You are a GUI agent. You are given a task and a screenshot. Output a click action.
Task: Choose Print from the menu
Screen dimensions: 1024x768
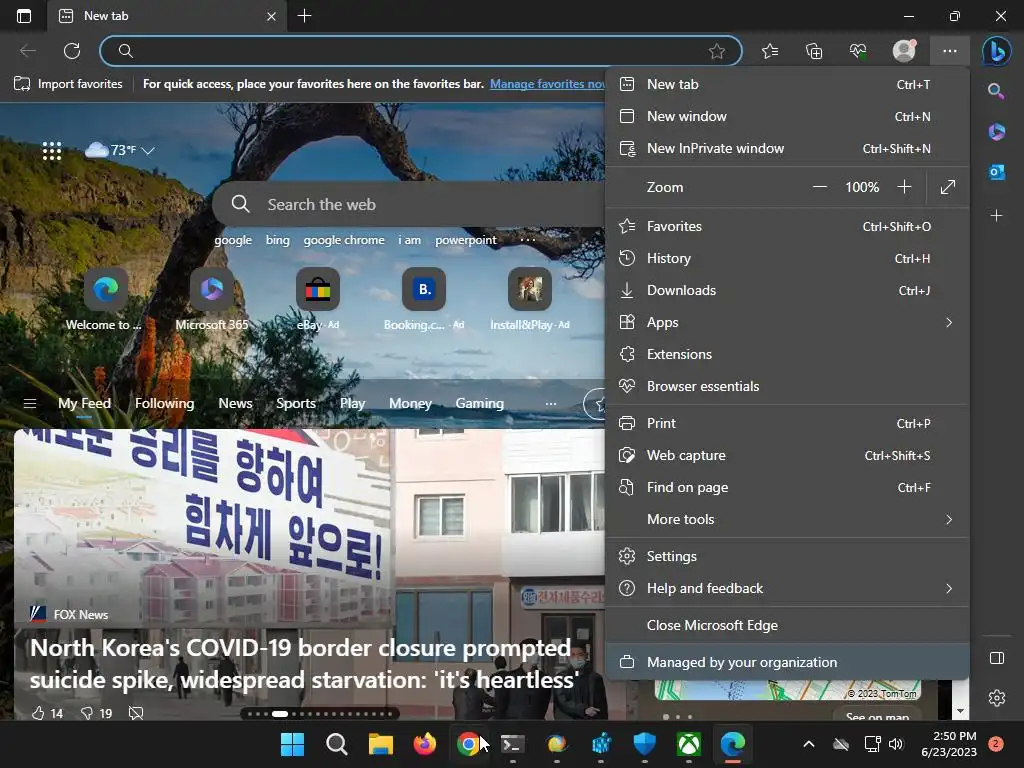787,423
